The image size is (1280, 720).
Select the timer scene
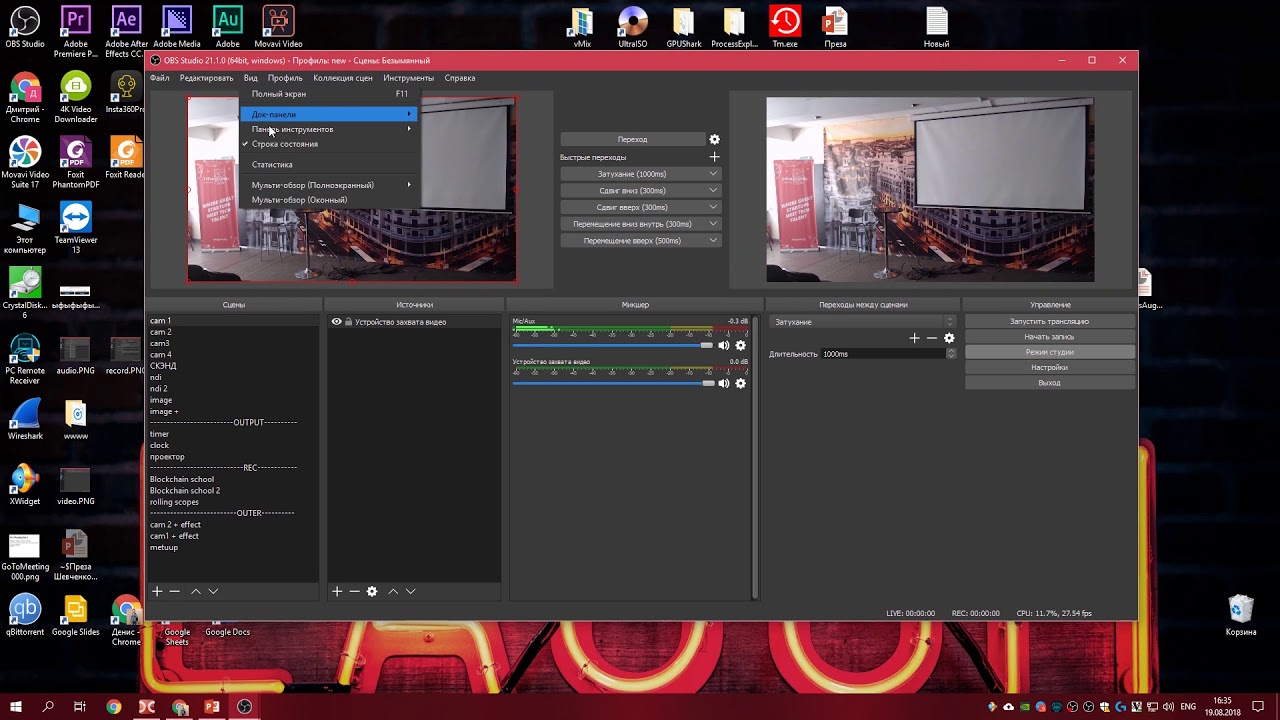(160, 434)
